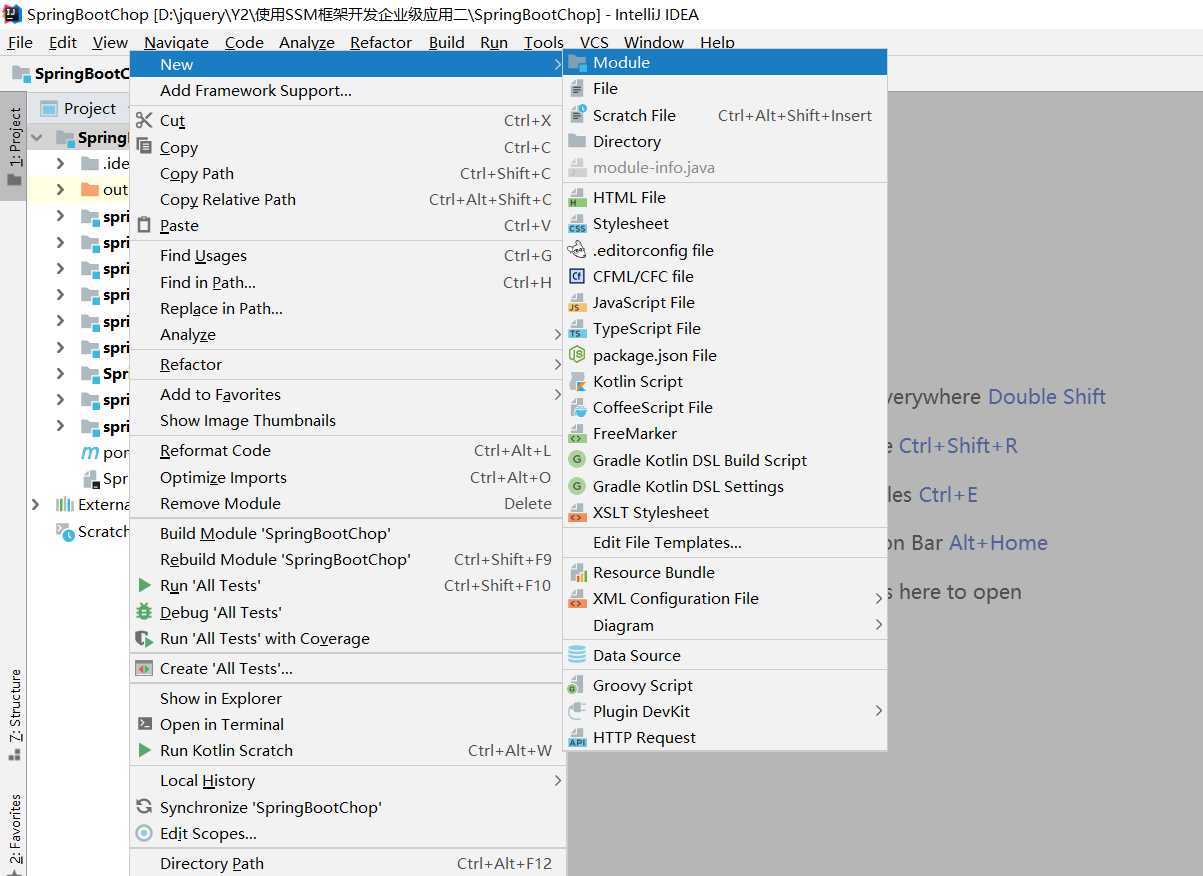Click the Gradle Kotlin DSL Settings icon
The image size is (1203, 876).
(577, 487)
